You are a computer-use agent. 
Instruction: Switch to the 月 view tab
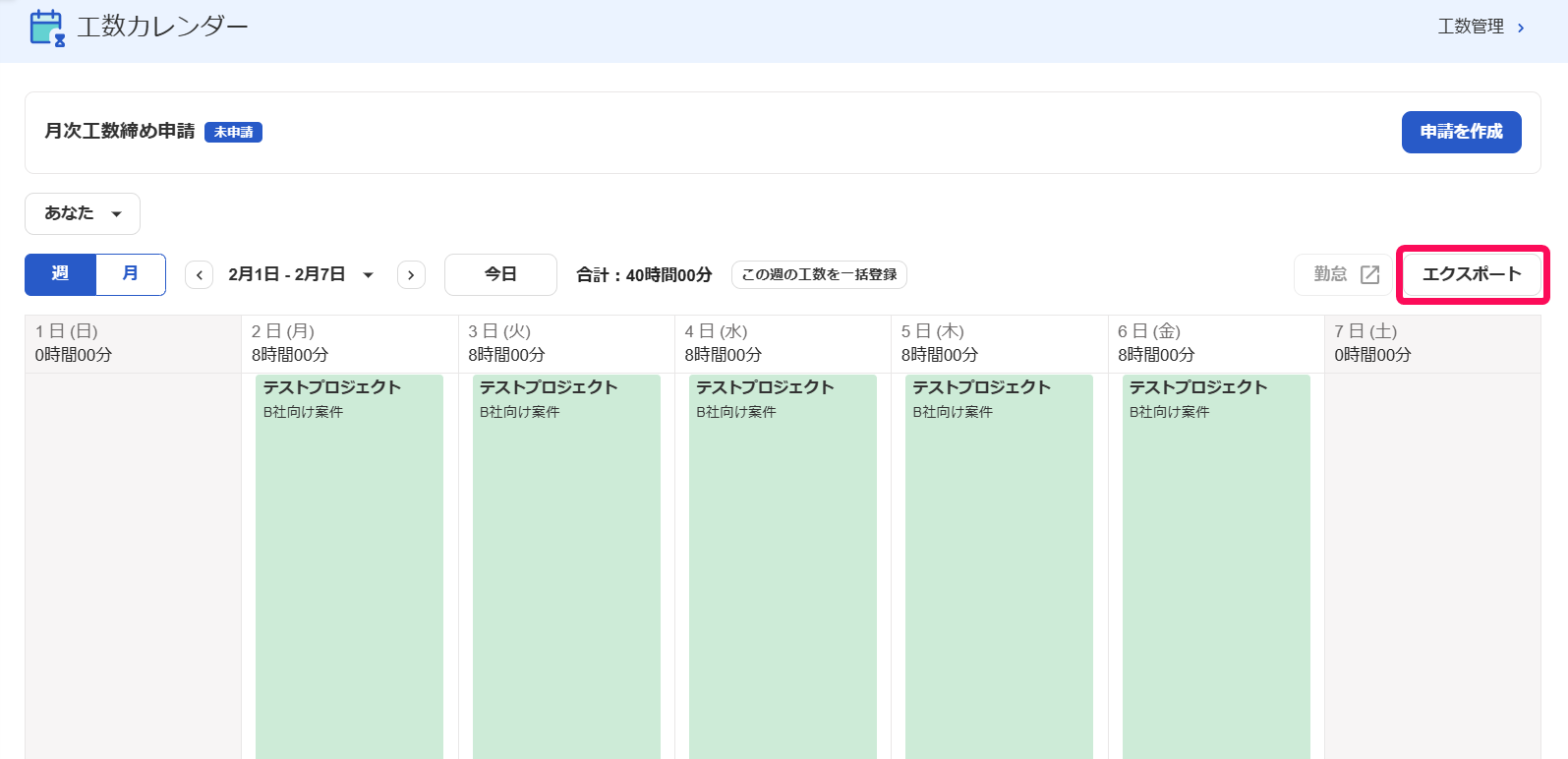coord(131,274)
